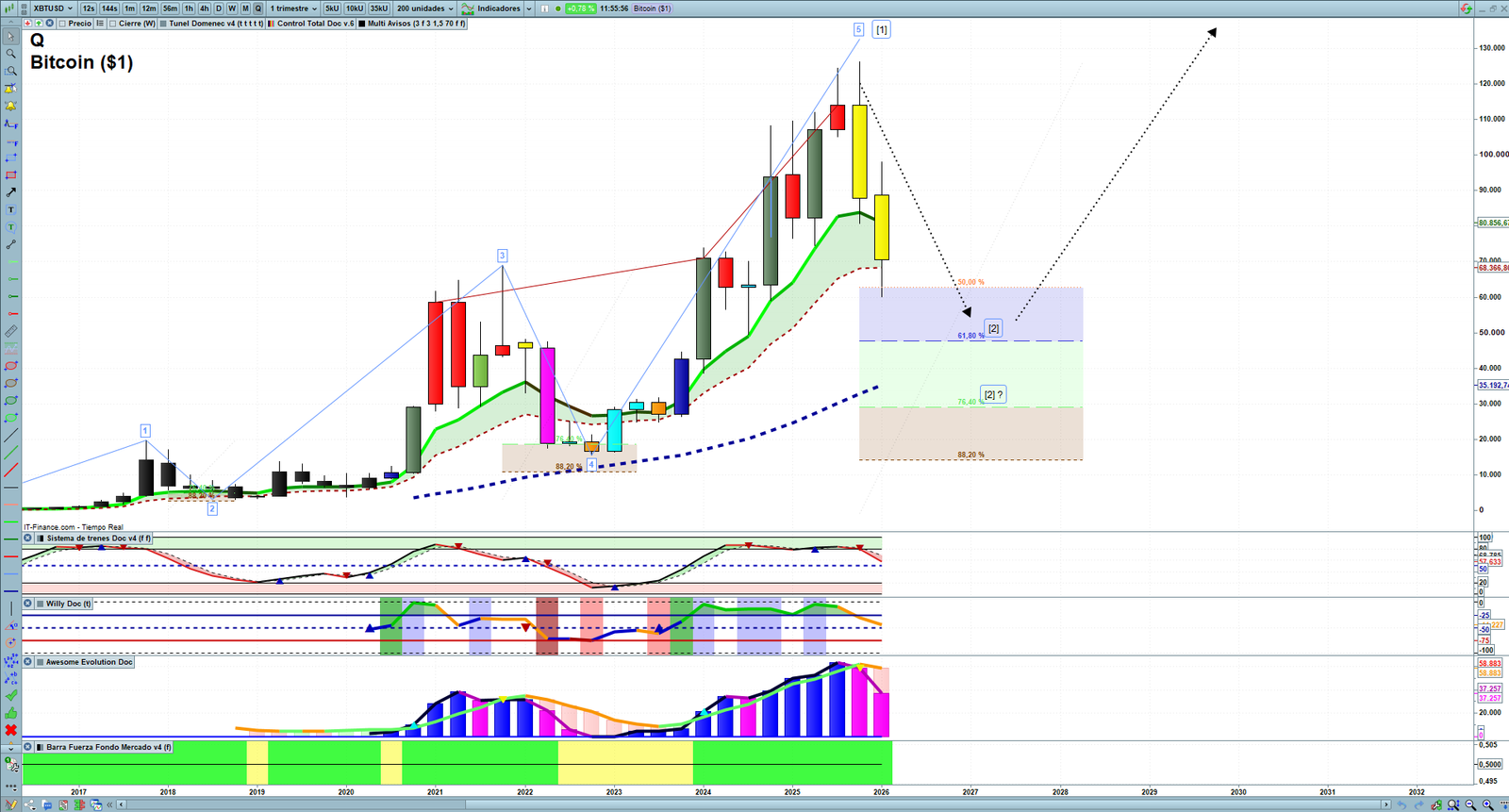
Task: Select the vertical line tool
Action: point(11,608)
